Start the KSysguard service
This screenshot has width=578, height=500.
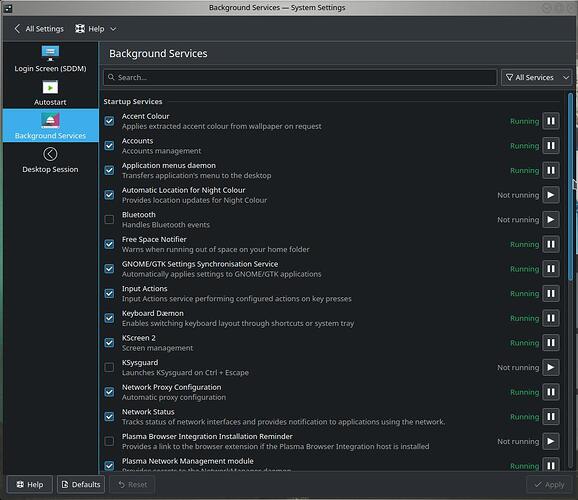click(x=551, y=367)
